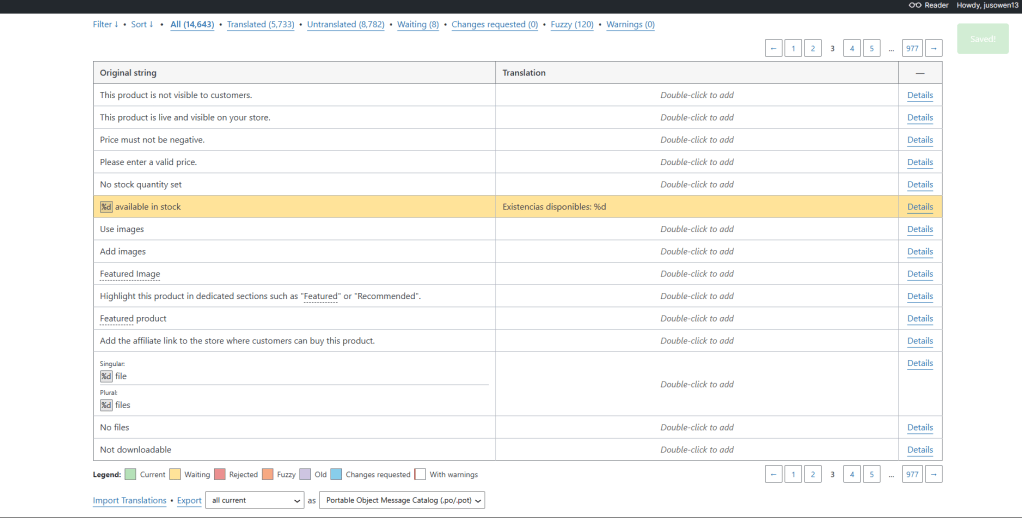Image resolution: width=1022 pixels, height=518 pixels.
Task: Select the 'No stock quantity set' original string
Action: [x=141, y=184]
